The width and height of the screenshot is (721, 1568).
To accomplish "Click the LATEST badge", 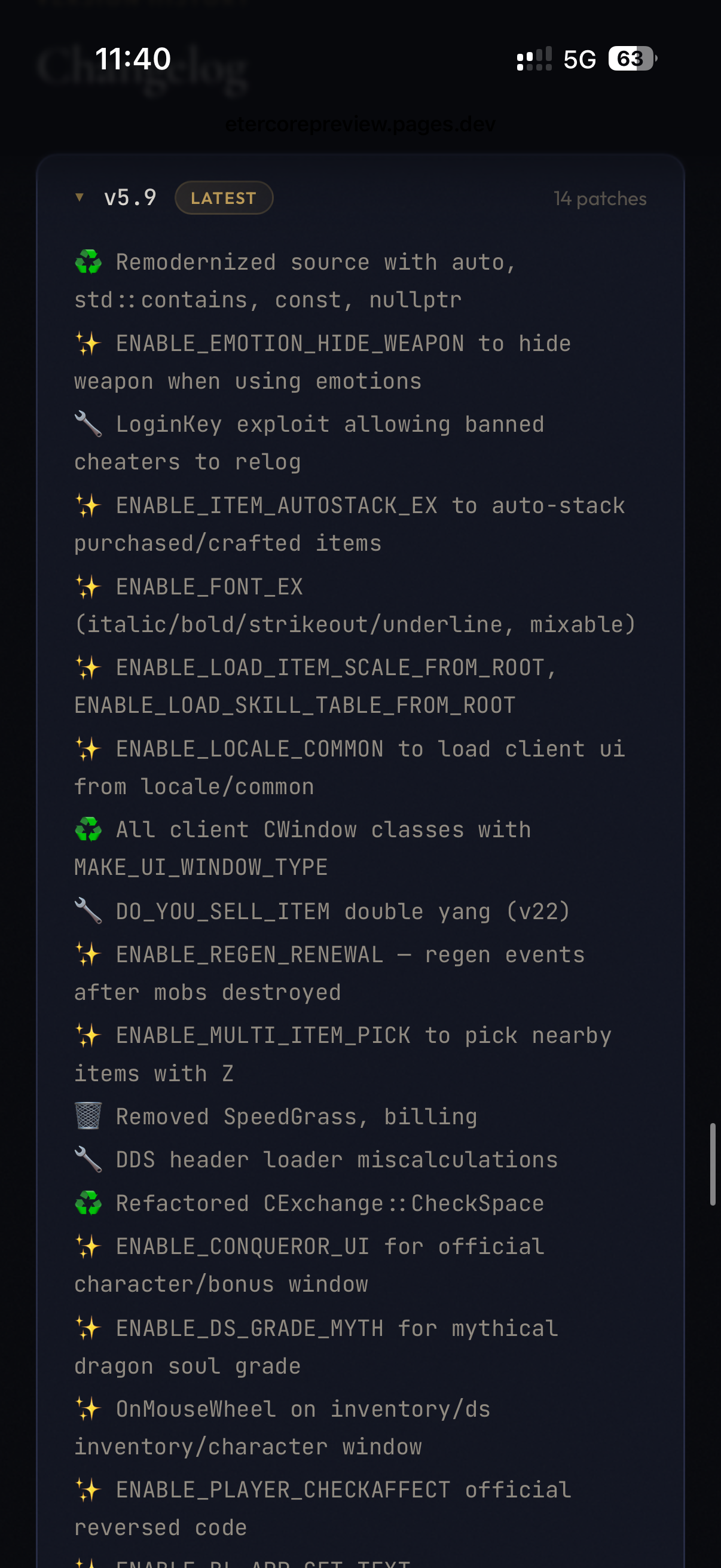I will (224, 198).
